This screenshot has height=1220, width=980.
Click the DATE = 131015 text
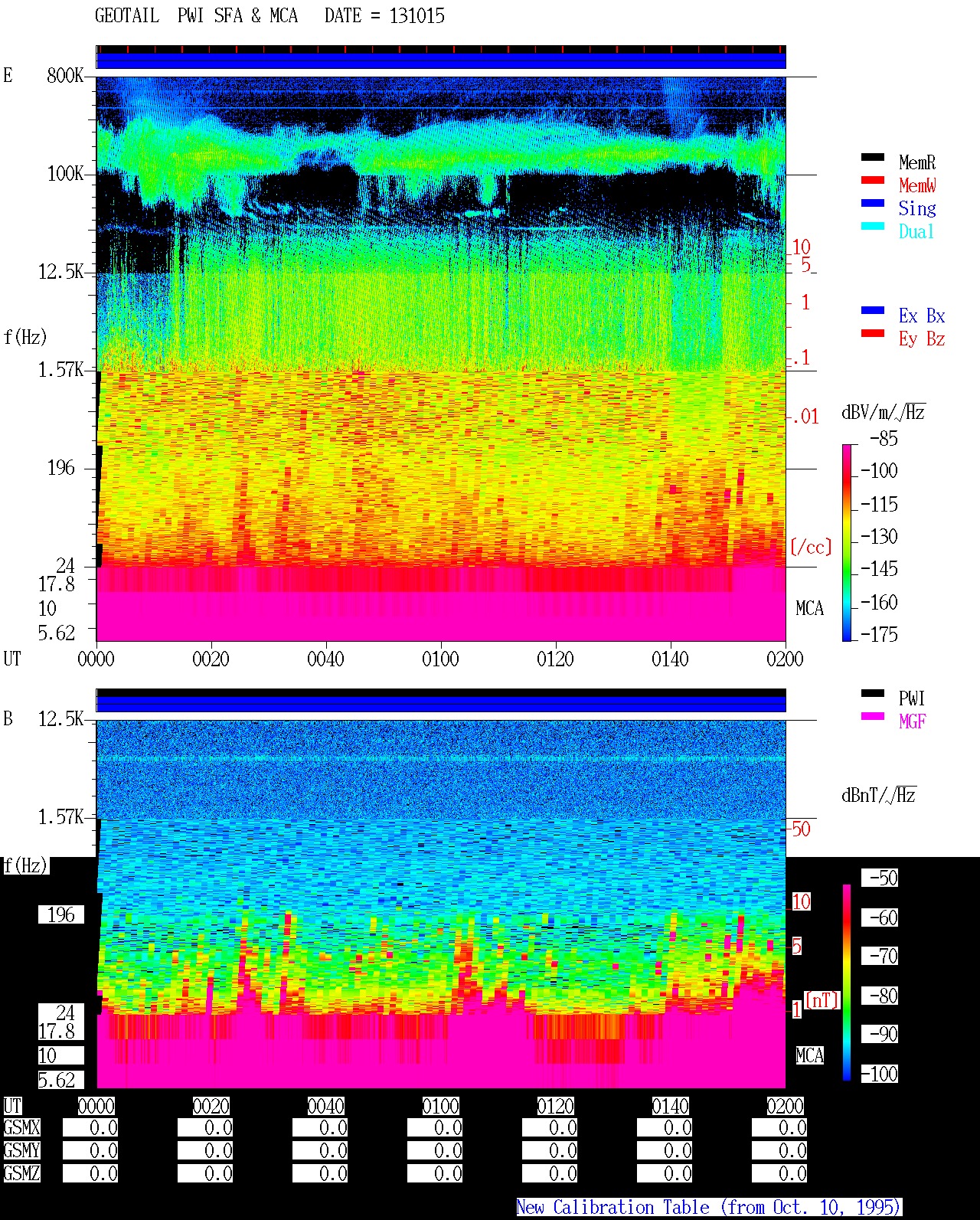click(x=384, y=16)
